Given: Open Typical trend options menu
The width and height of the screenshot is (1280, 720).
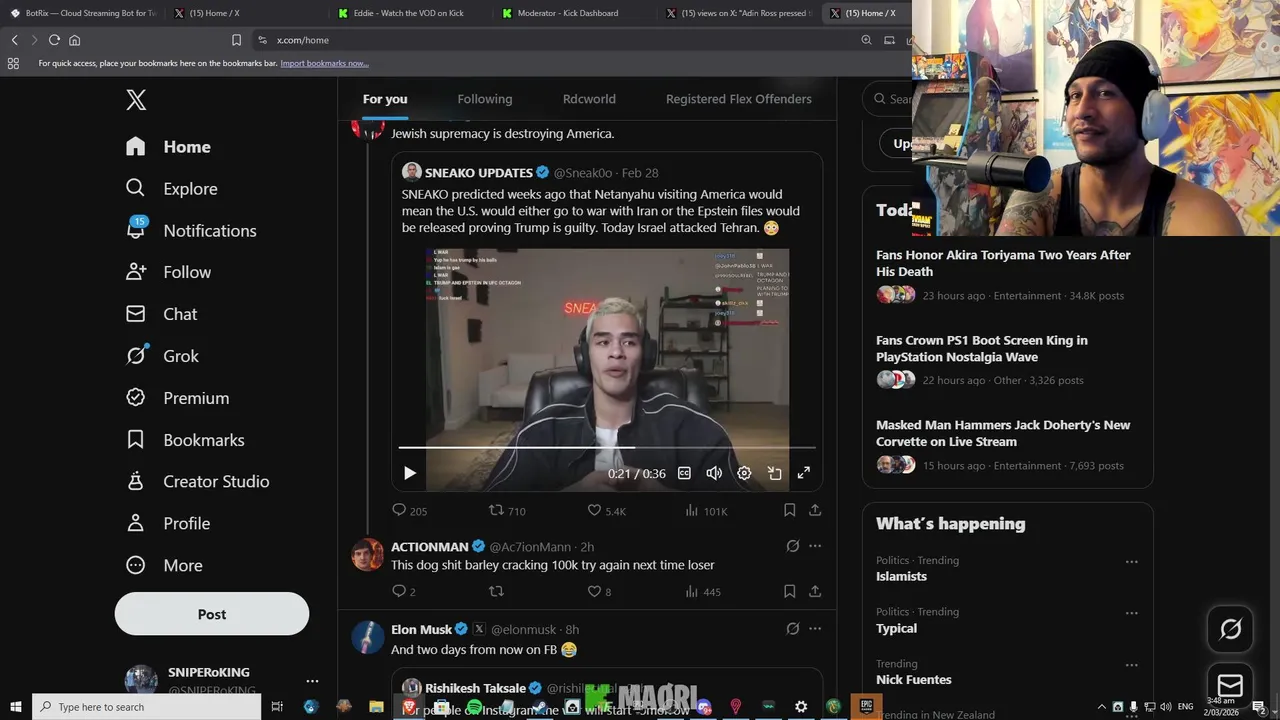Looking at the screenshot, I should click(1131, 613).
